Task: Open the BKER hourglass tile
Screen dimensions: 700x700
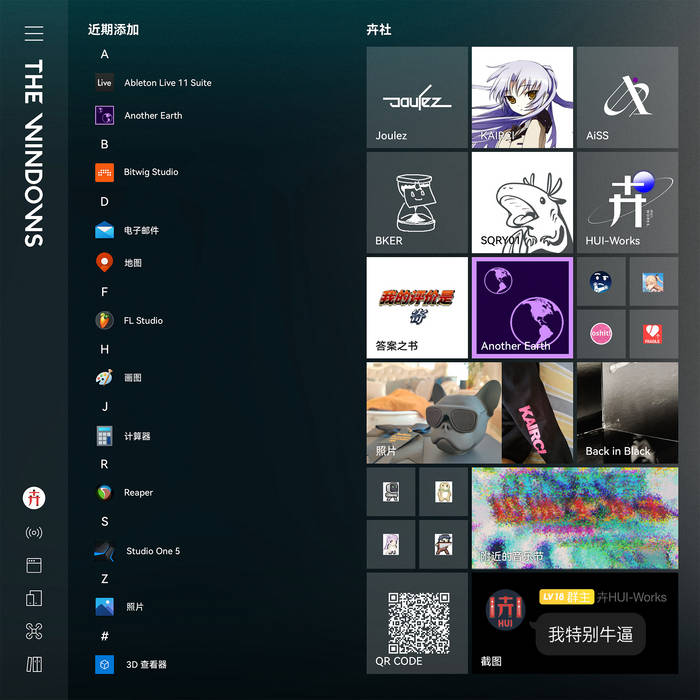Action: tap(417, 202)
